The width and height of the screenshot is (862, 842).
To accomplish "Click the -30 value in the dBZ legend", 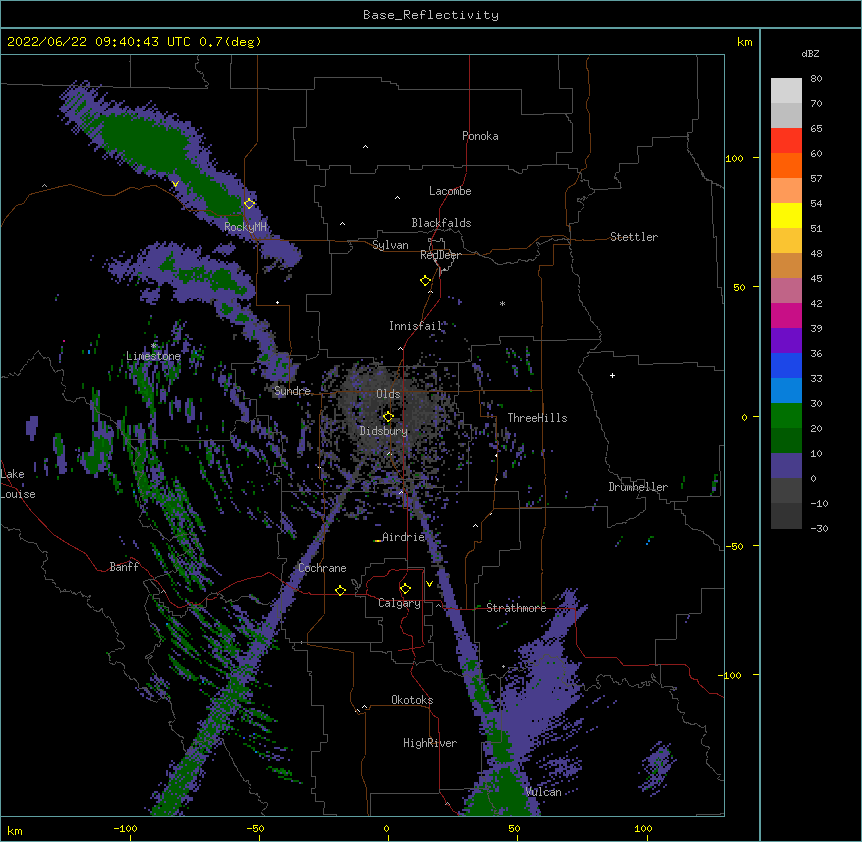I will [819, 529].
